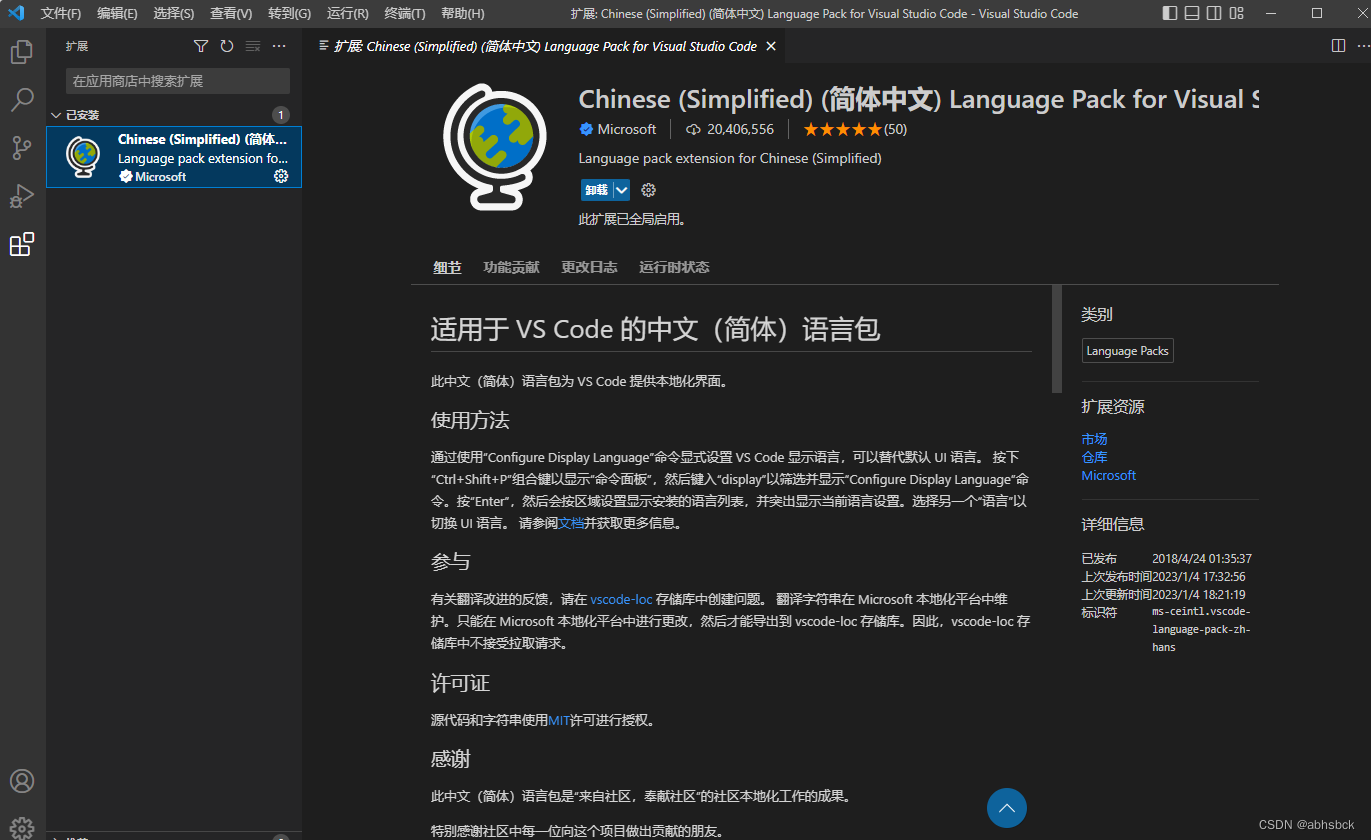Switch to the 更改日志 tab
This screenshot has width=1371, height=840.
tap(589, 267)
